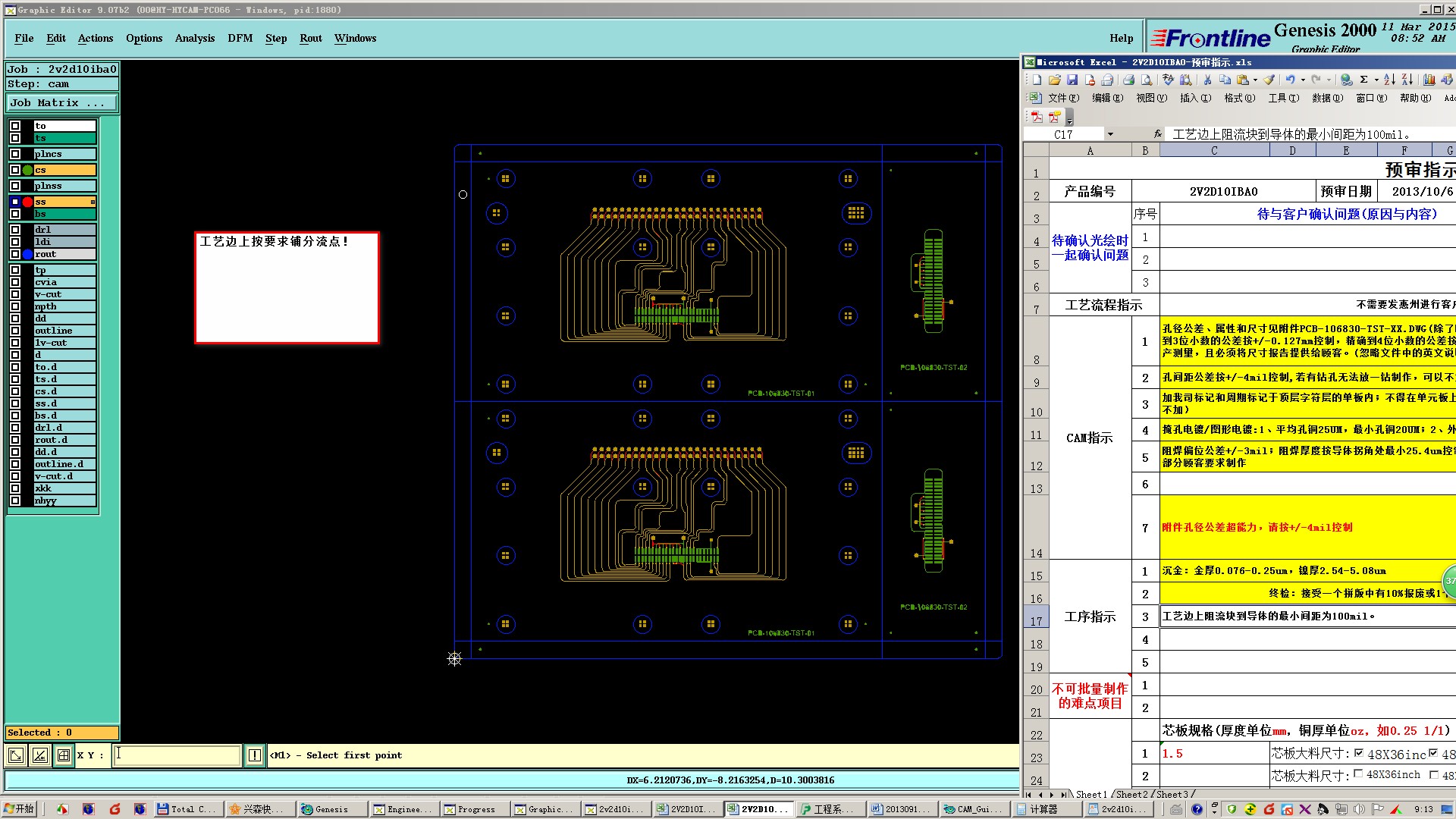Click the X Y coordinate input field
Viewport: 1456px width, 819px height.
[x=177, y=755]
